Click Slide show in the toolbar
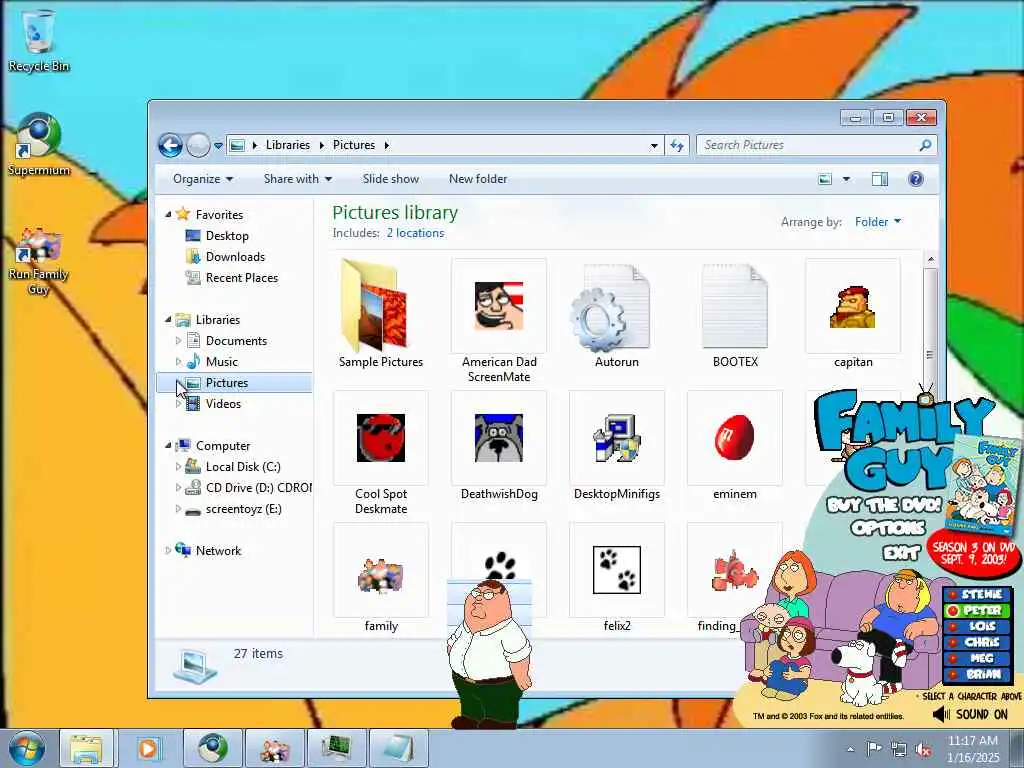 point(391,179)
